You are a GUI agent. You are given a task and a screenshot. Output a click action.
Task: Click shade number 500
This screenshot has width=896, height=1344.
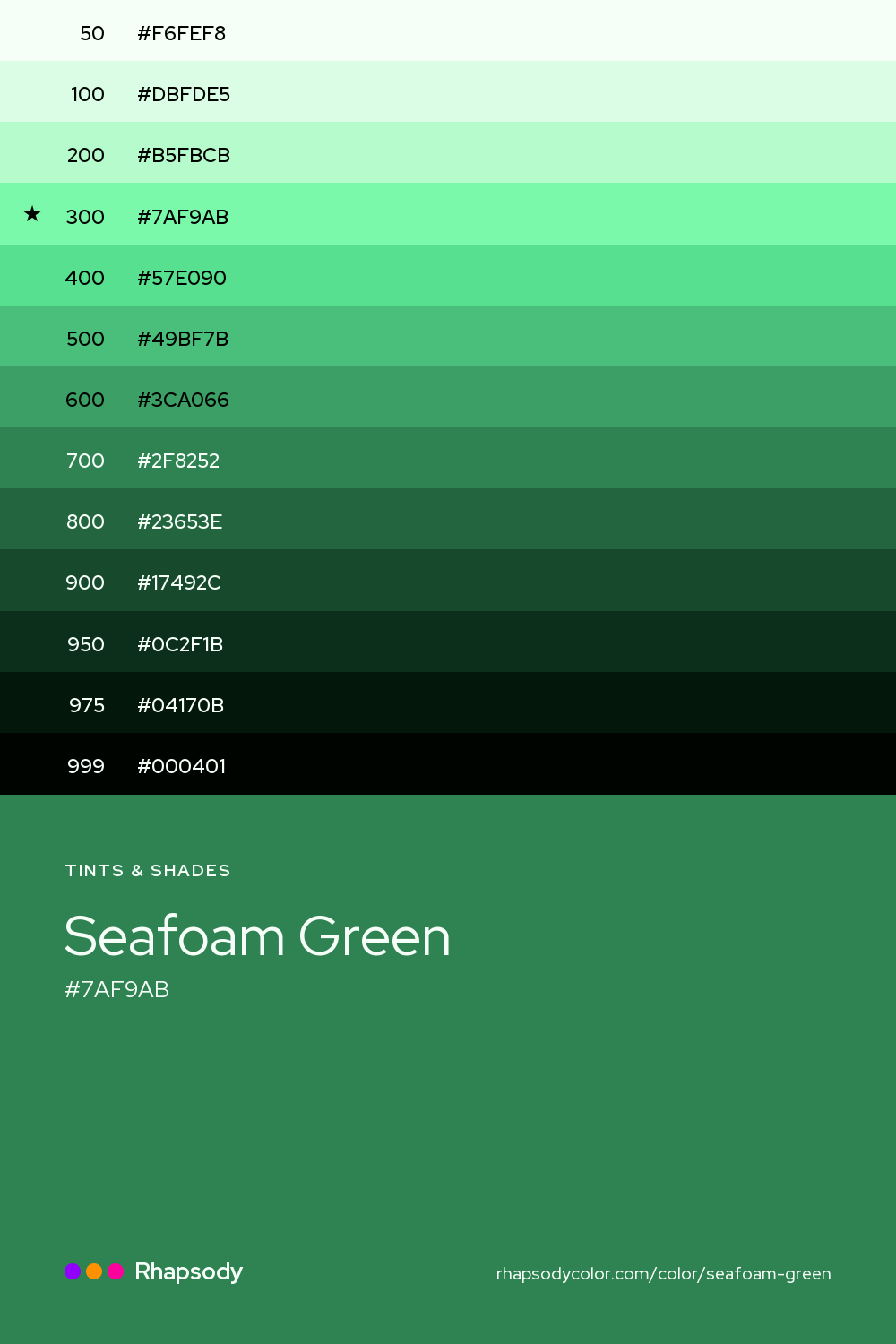tap(86, 339)
